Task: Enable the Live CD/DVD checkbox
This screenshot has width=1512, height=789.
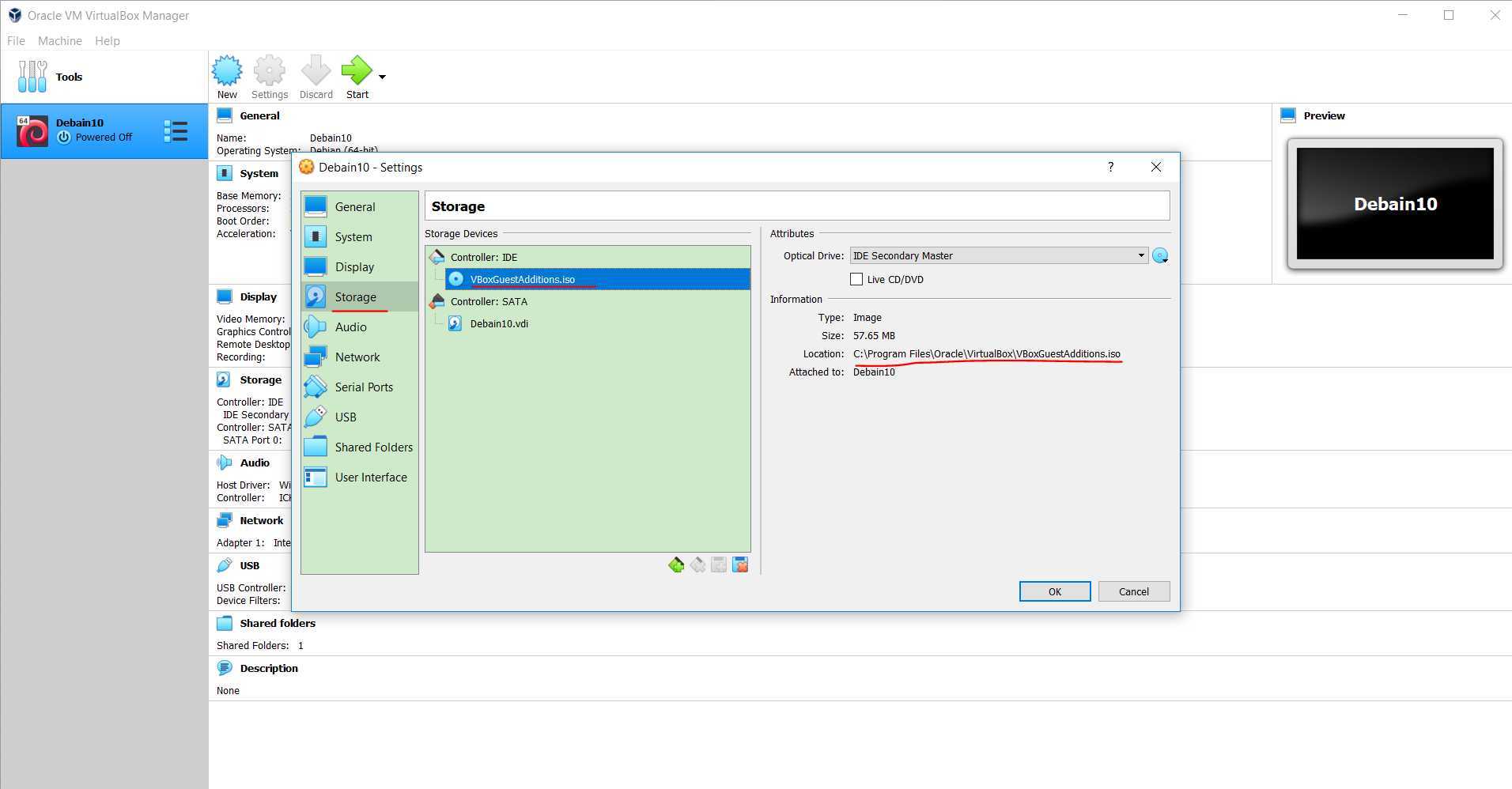Action: click(856, 279)
